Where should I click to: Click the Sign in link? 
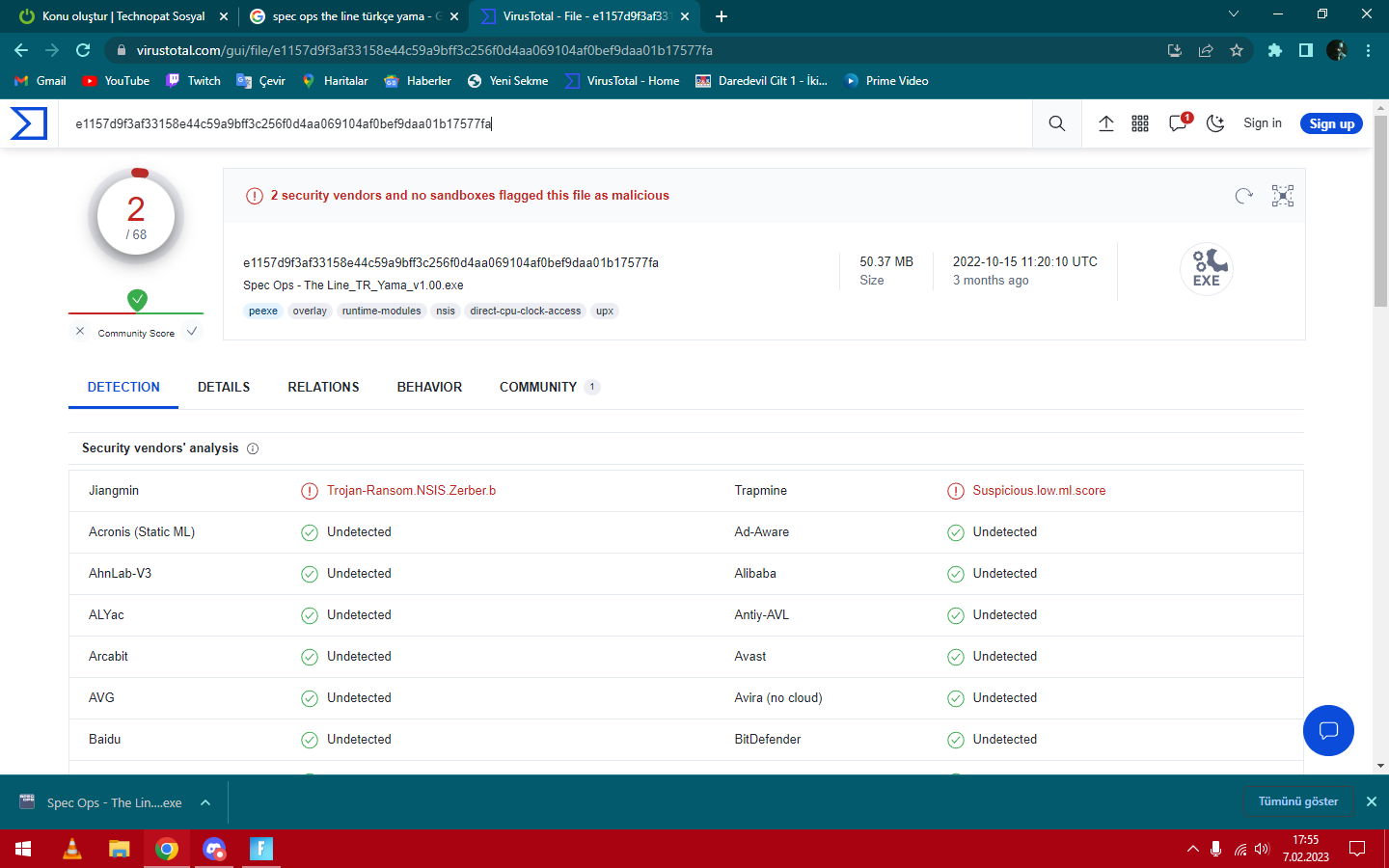1263,122
